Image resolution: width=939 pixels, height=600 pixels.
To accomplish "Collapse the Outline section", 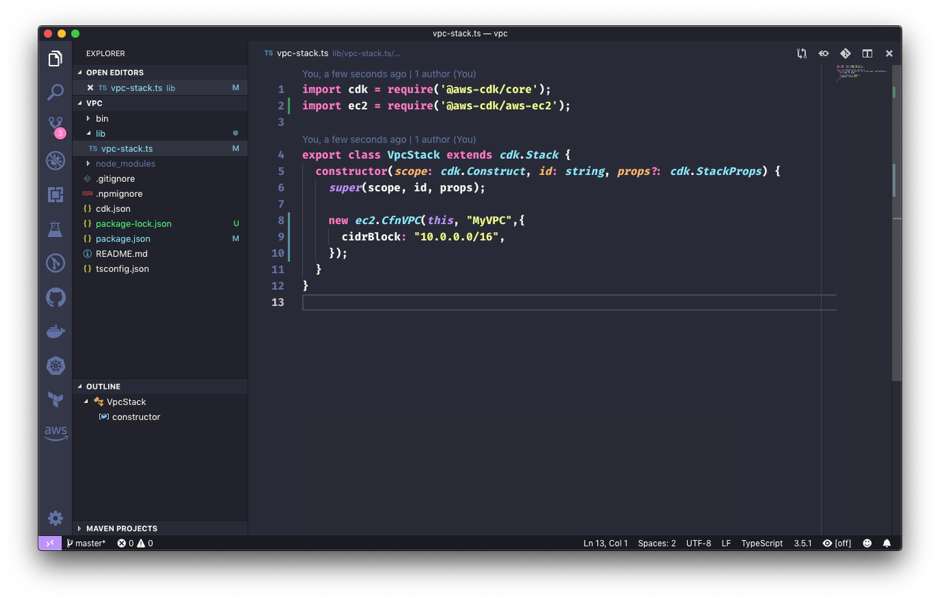I will tap(103, 386).
